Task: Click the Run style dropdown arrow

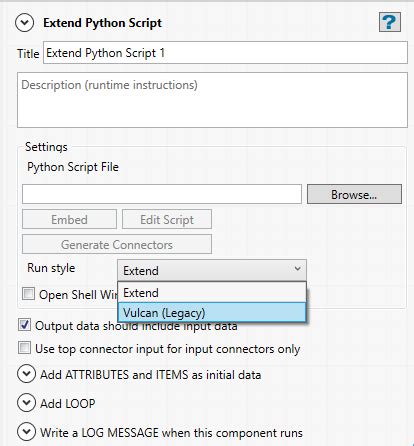Action: point(298,269)
